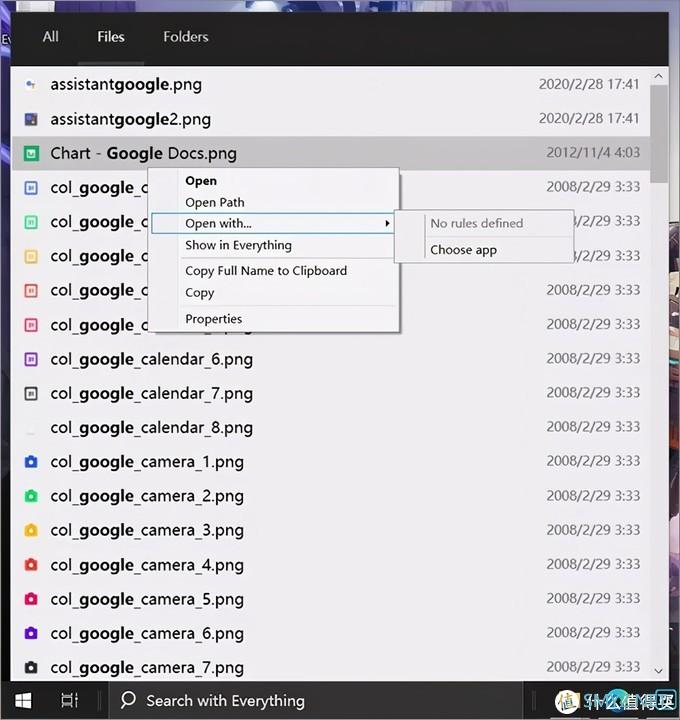The width and height of the screenshot is (680, 720).
Task: Select Open with... menu entry
Action: 273,224
